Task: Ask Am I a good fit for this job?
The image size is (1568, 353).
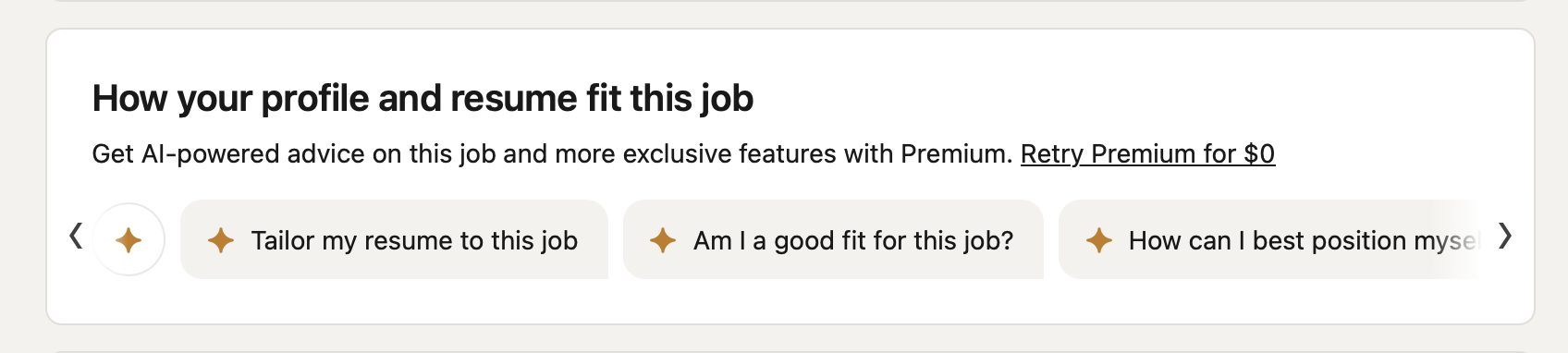Action: click(833, 239)
